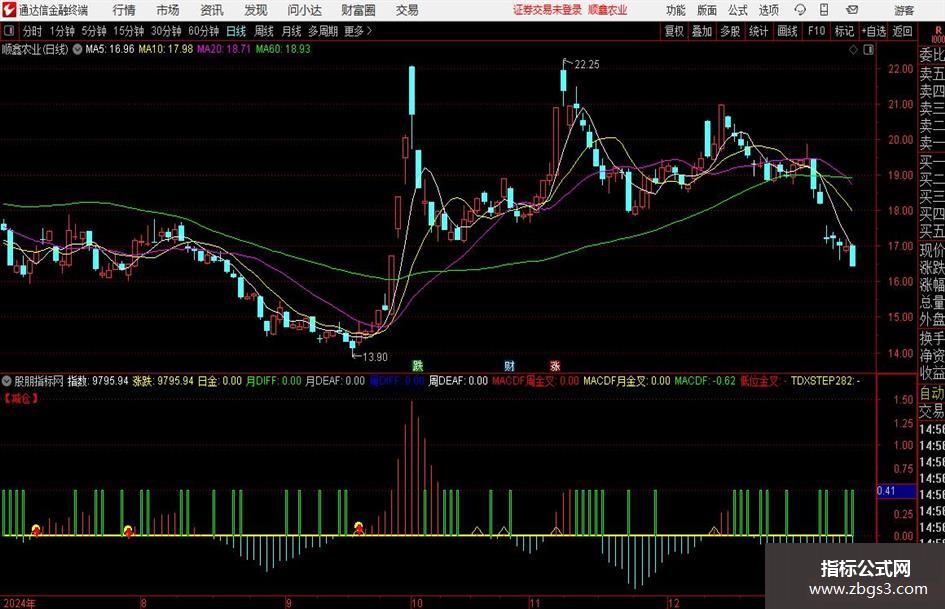Toggle the right info panel icon at chart top-right
The width and height of the screenshot is (945, 609).
pyautogui.click(x=868, y=50)
